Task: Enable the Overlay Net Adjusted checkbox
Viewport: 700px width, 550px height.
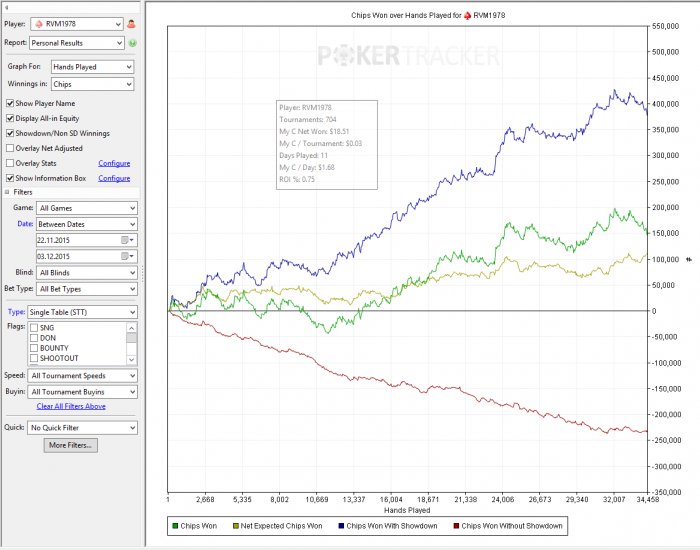Action: 10,148
